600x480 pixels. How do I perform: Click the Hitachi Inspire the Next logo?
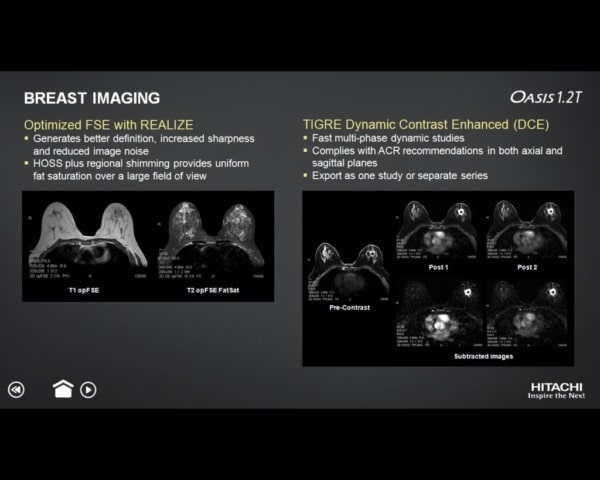click(x=556, y=390)
